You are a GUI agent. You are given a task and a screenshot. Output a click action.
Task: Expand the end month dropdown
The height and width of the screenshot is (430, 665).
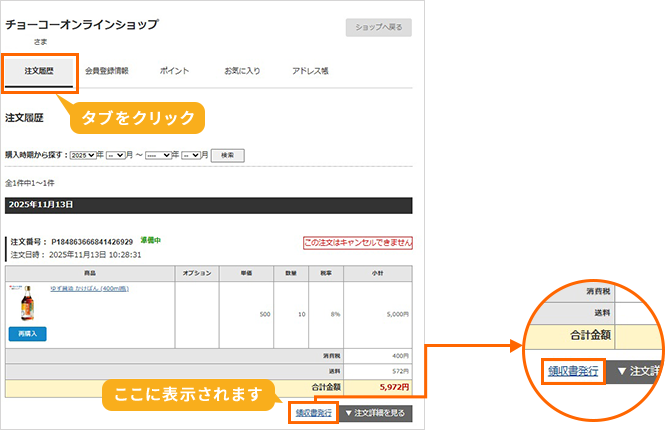click(x=191, y=155)
